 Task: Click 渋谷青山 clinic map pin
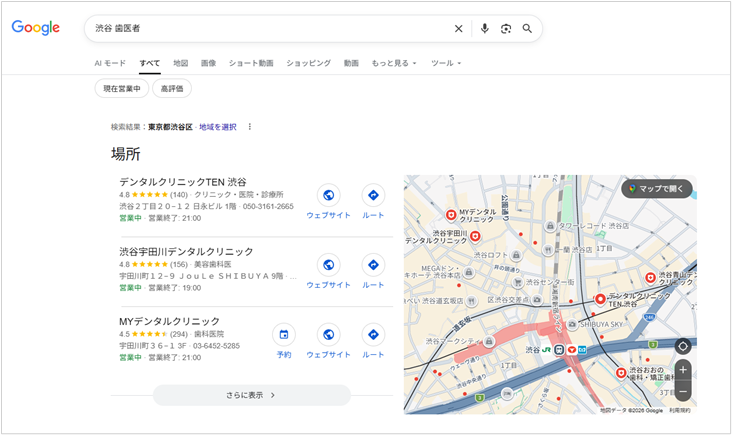(650, 278)
